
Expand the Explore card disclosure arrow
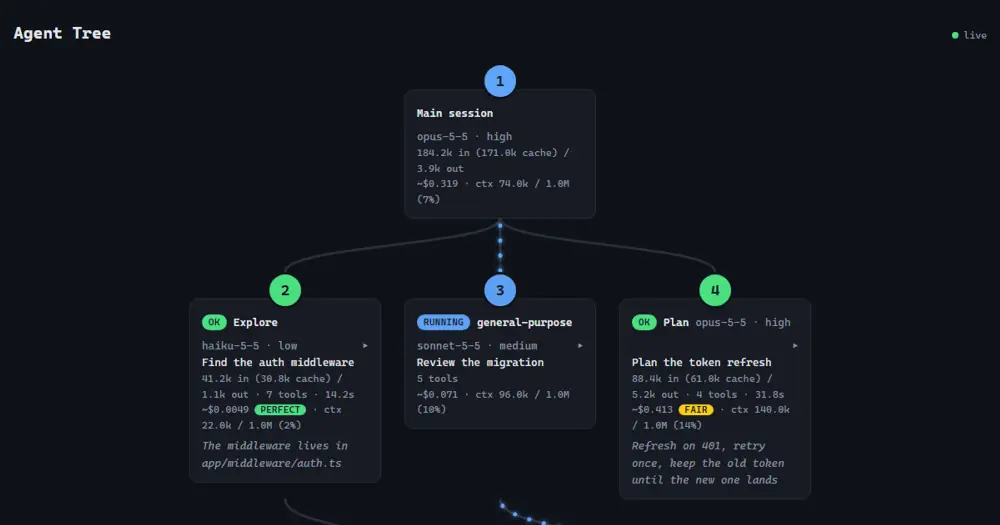tap(365, 346)
